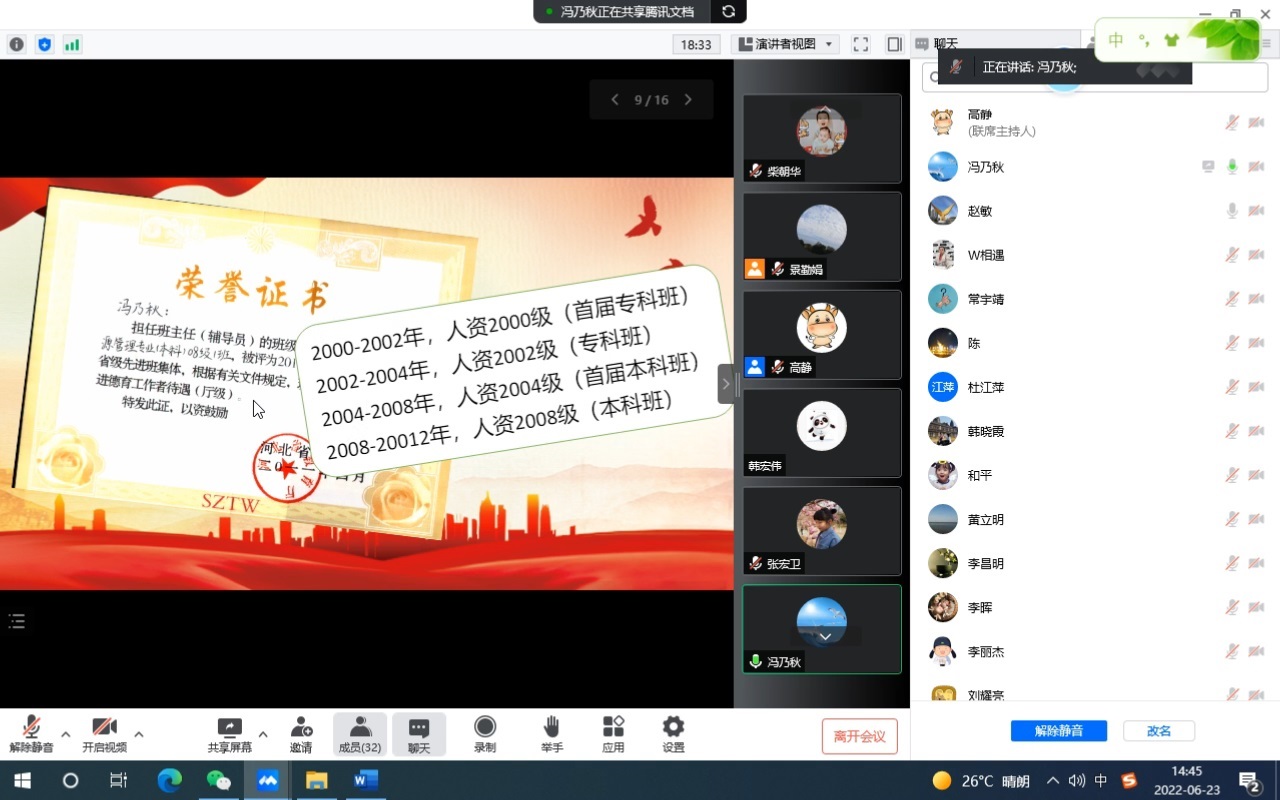Open the 成员(32) members panel

coord(360,734)
